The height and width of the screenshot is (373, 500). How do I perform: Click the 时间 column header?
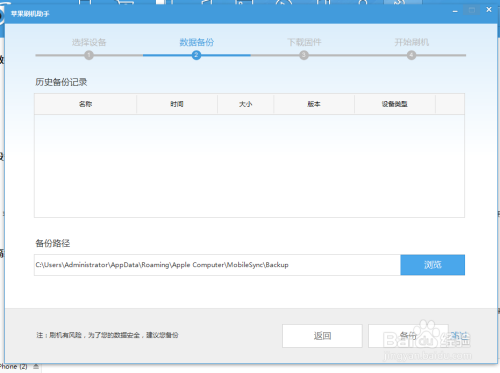coord(177,104)
